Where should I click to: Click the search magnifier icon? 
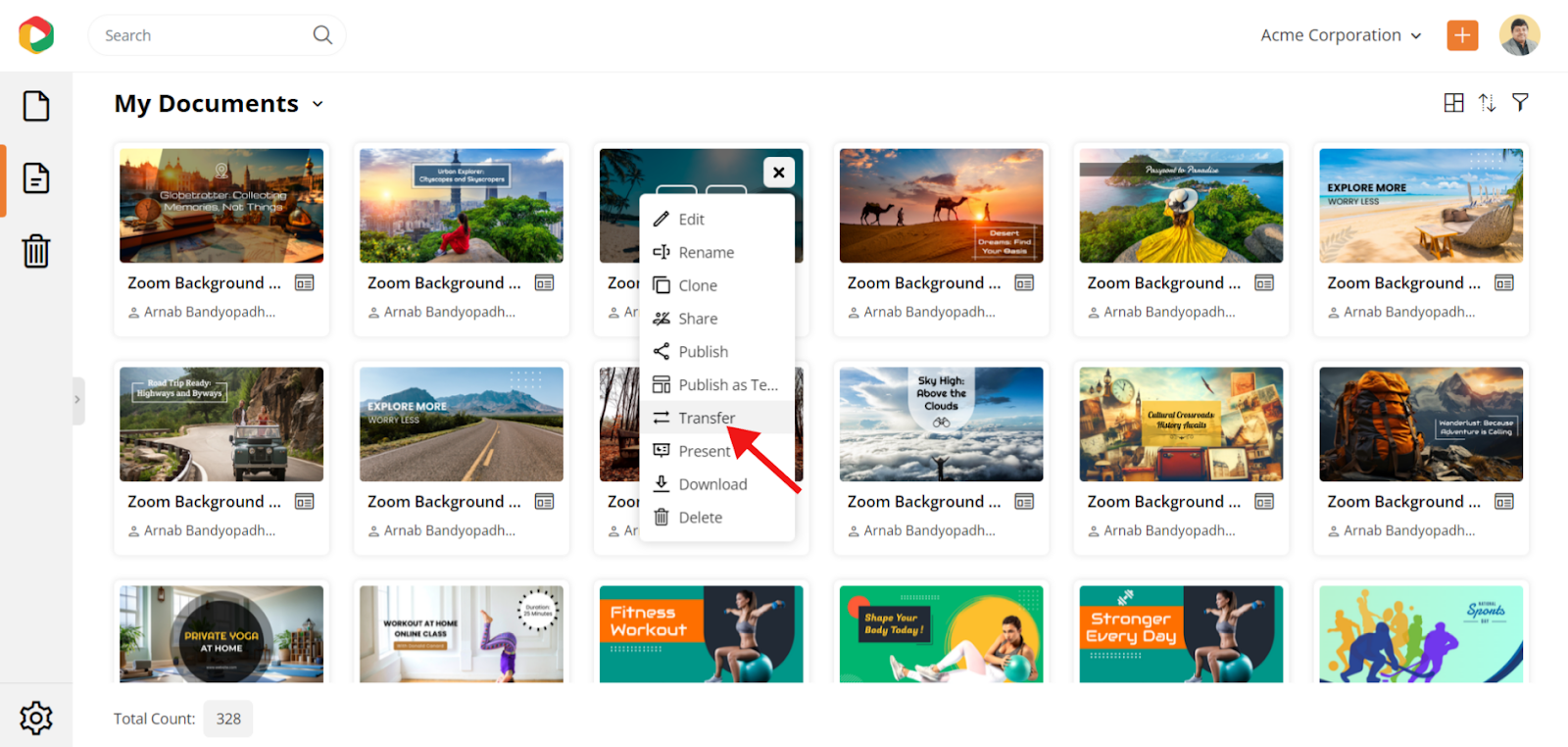[x=322, y=35]
